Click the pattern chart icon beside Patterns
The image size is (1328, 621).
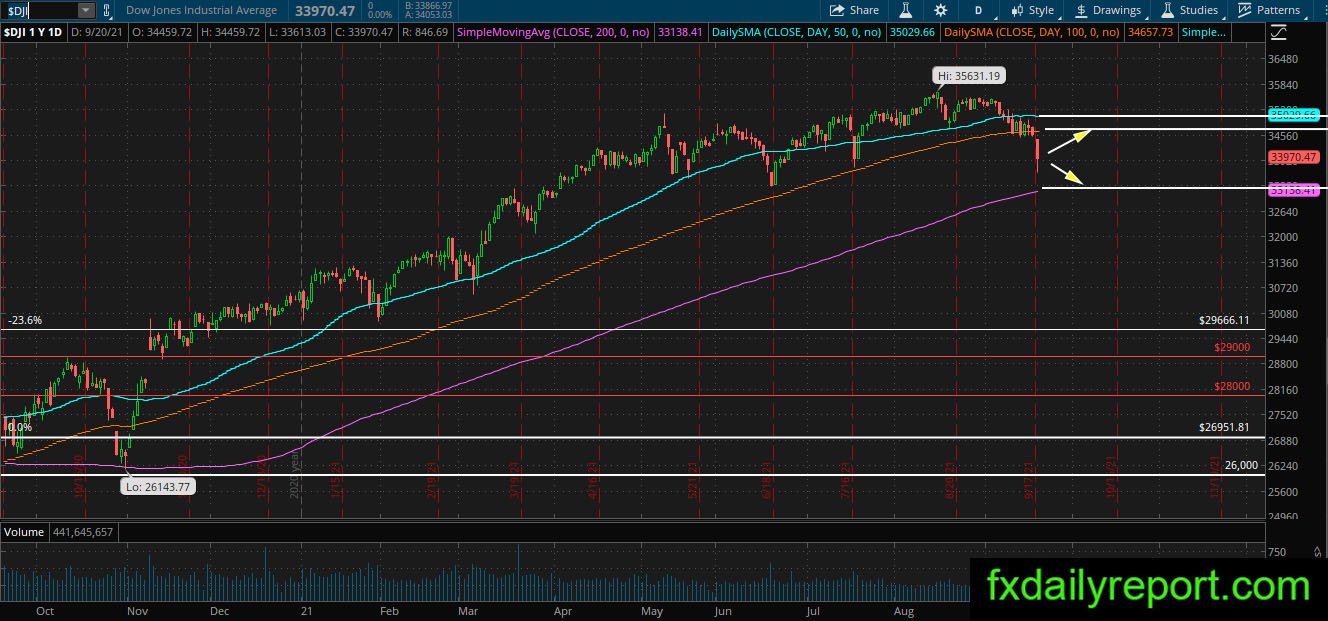(1244, 10)
